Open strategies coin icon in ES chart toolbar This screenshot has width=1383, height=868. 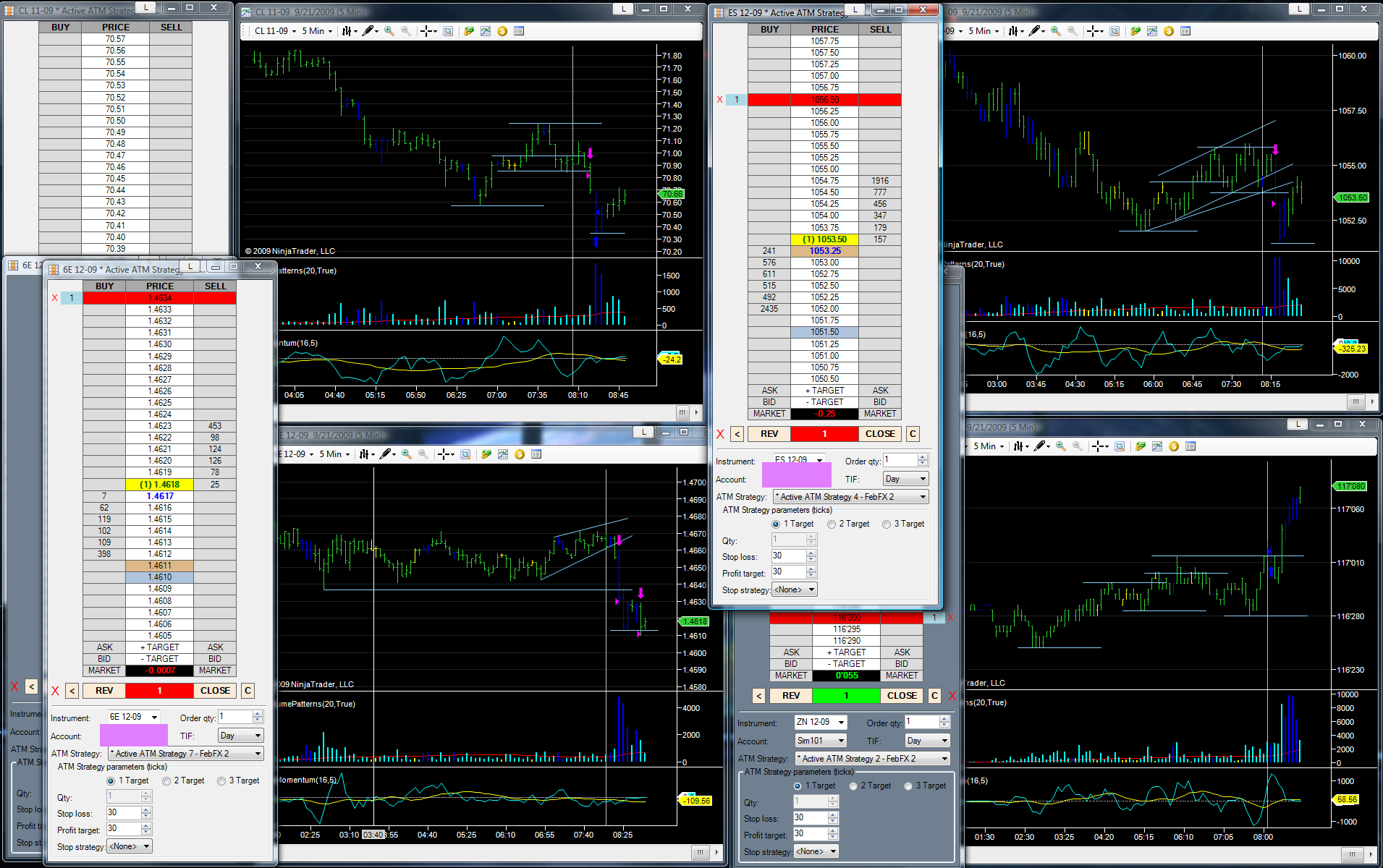1169,31
